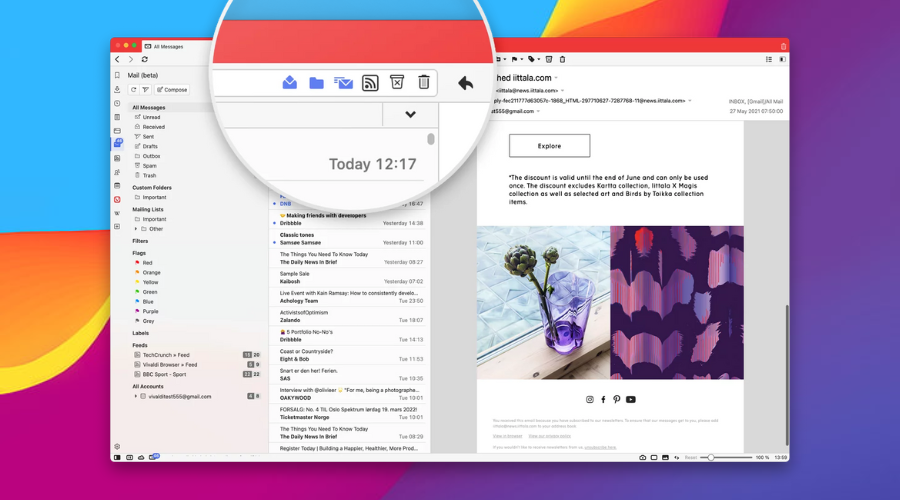Toggle mail layout icon at top right
The image size is (900, 500).
[782, 59]
